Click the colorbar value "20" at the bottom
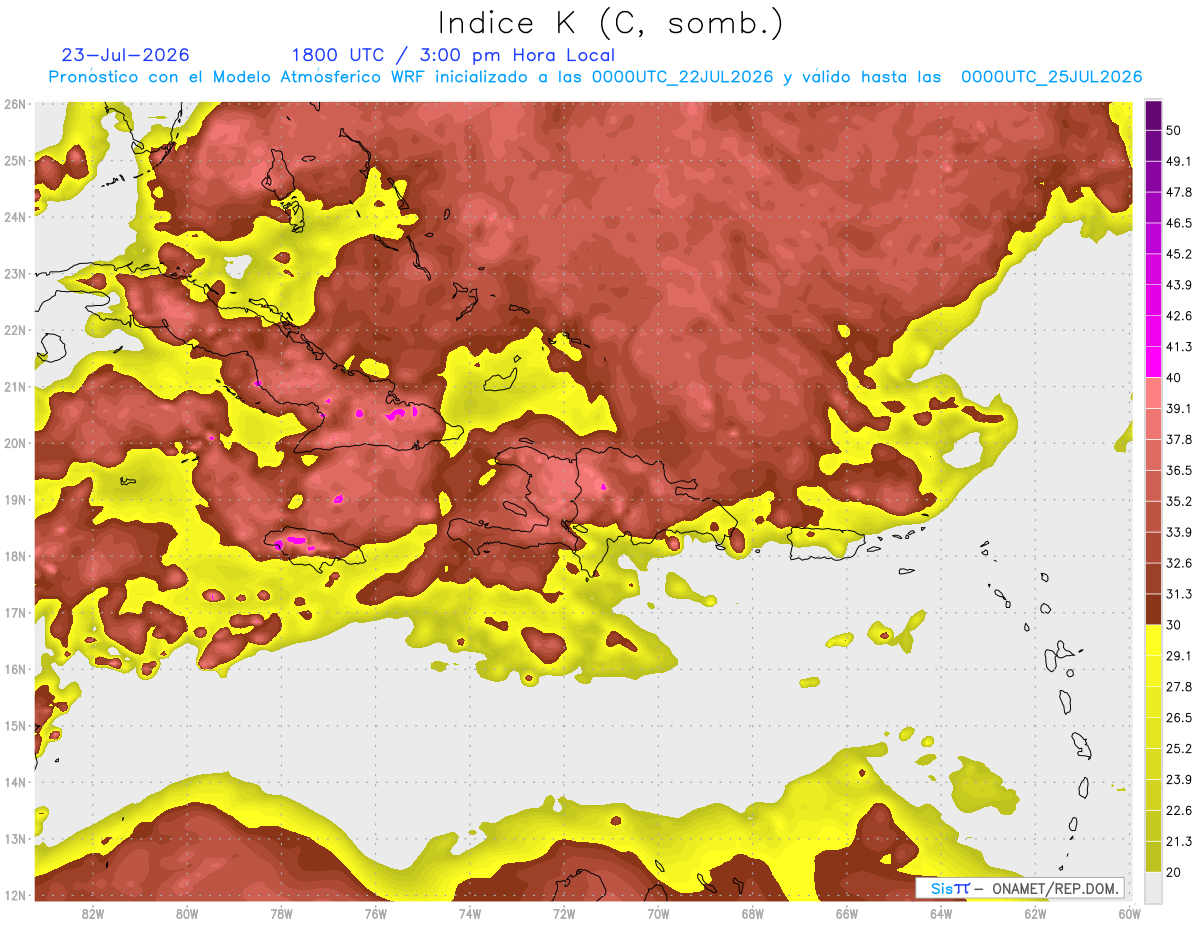 point(1174,872)
